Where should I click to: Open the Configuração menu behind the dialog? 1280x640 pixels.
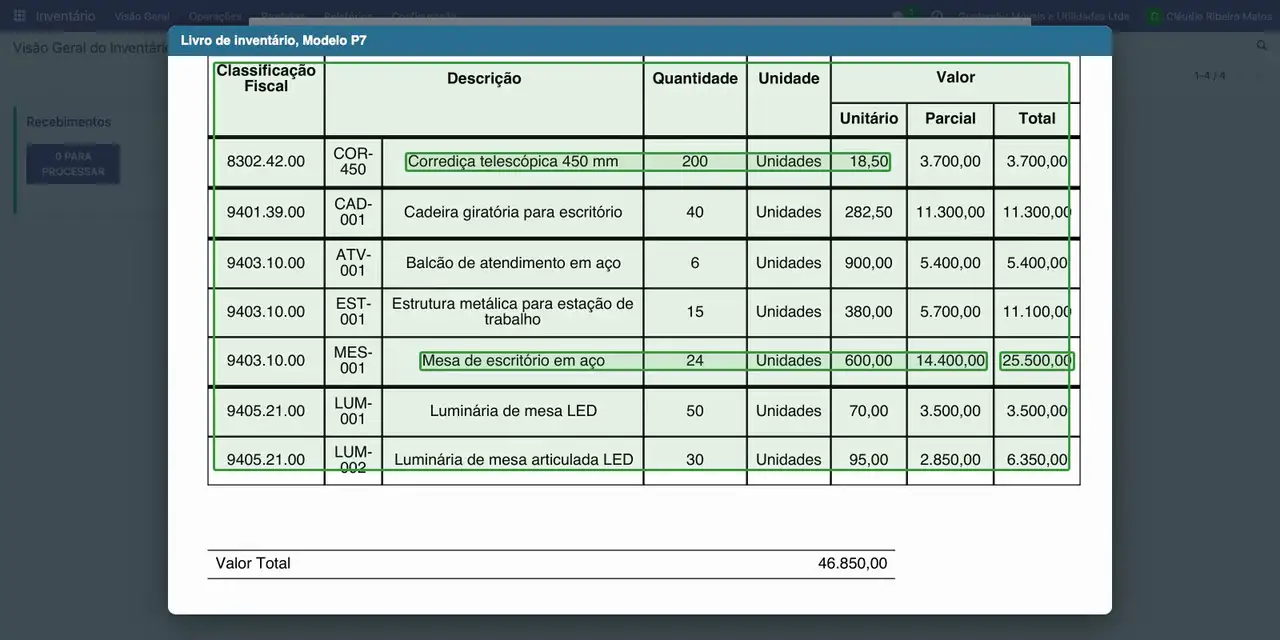[x=424, y=16]
